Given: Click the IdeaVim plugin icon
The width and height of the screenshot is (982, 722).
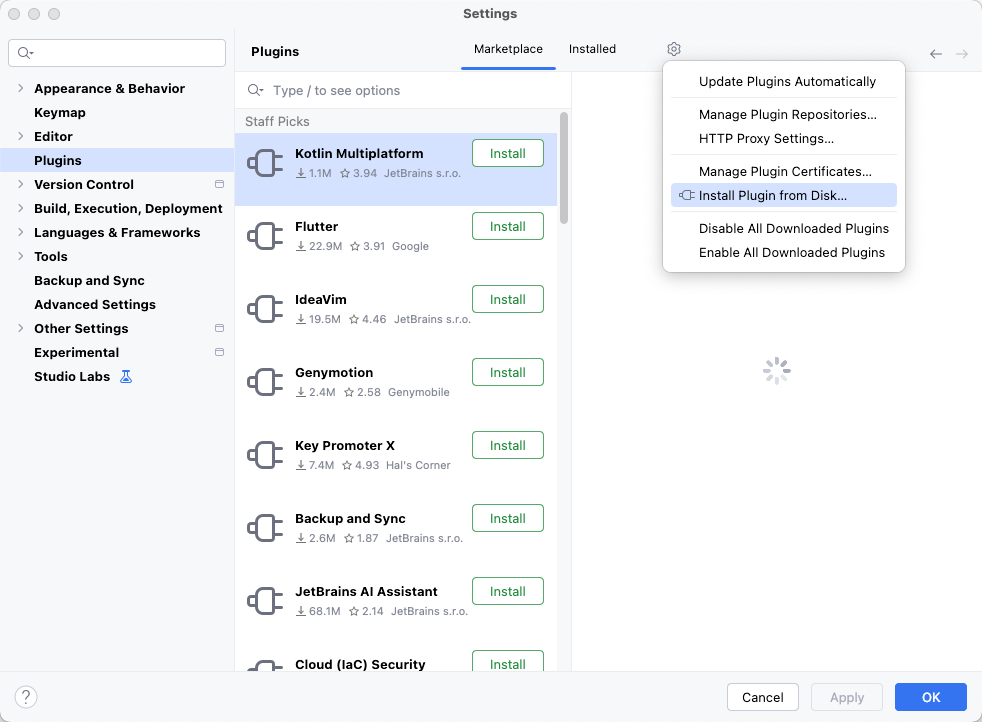Looking at the screenshot, I should pyautogui.click(x=265, y=309).
